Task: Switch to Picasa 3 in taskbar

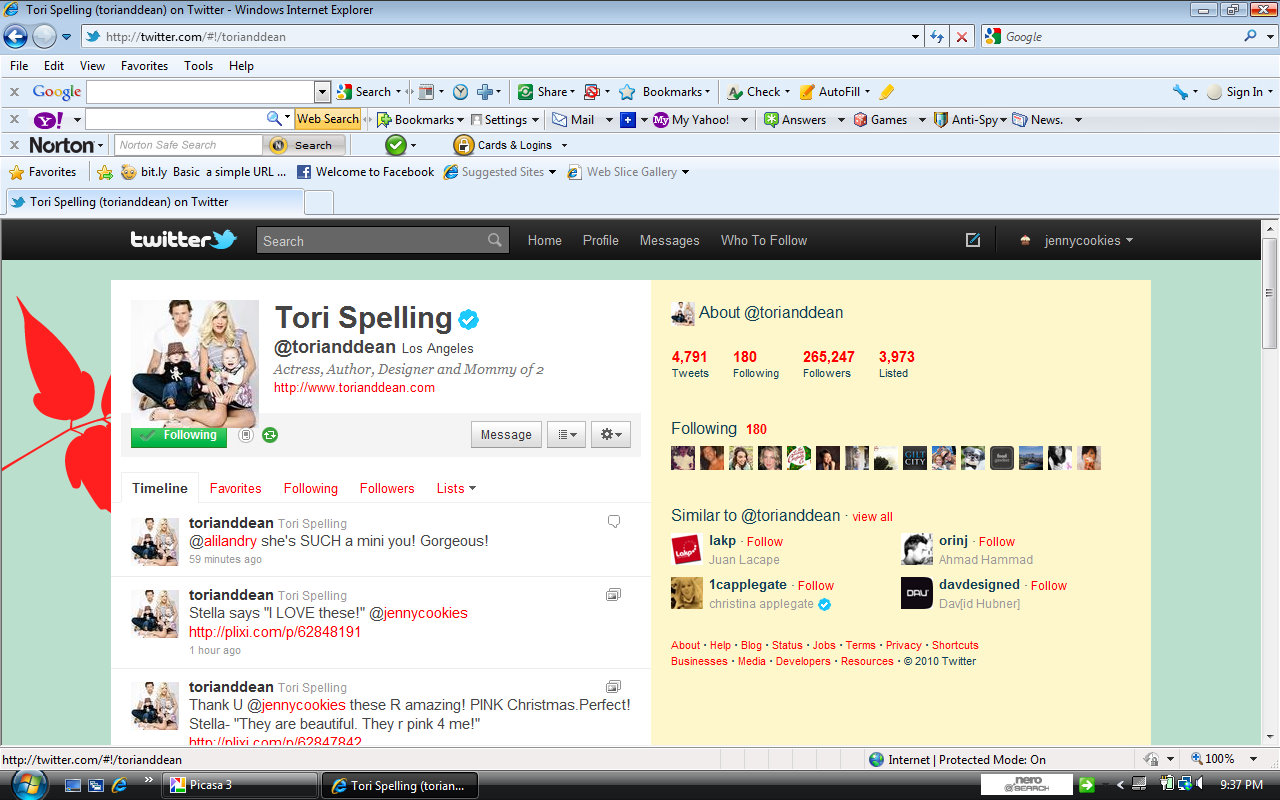Action: [x=240, y=785]
